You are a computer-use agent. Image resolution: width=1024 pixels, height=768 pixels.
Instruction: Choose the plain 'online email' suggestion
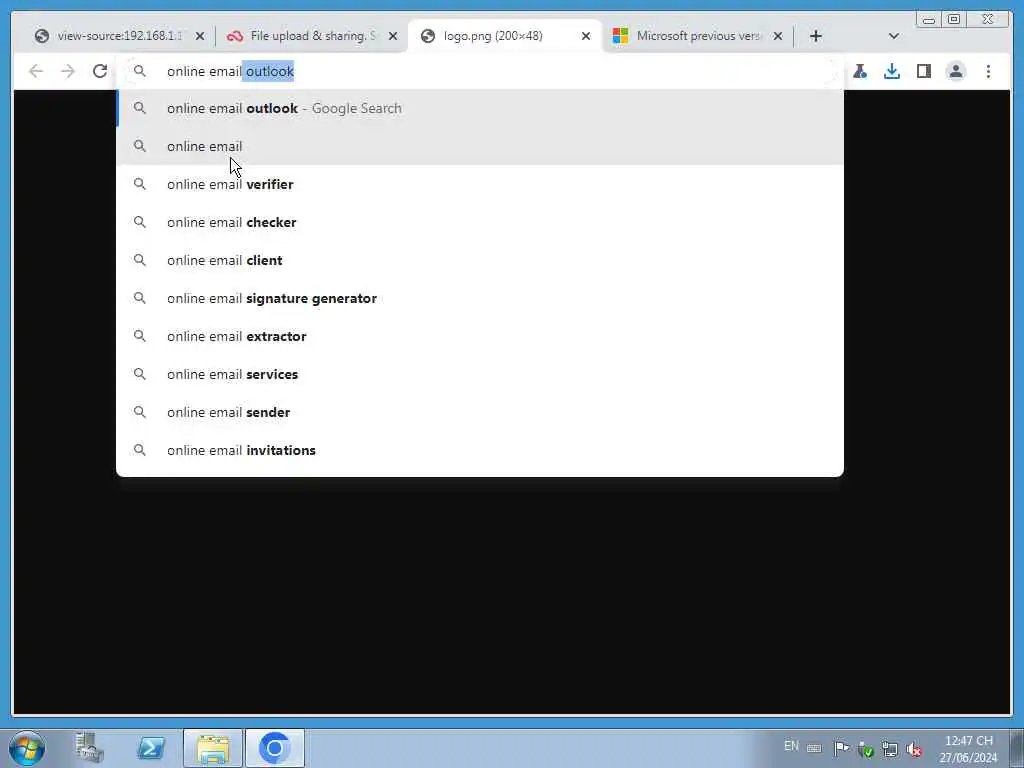click(x=479, y=146)
